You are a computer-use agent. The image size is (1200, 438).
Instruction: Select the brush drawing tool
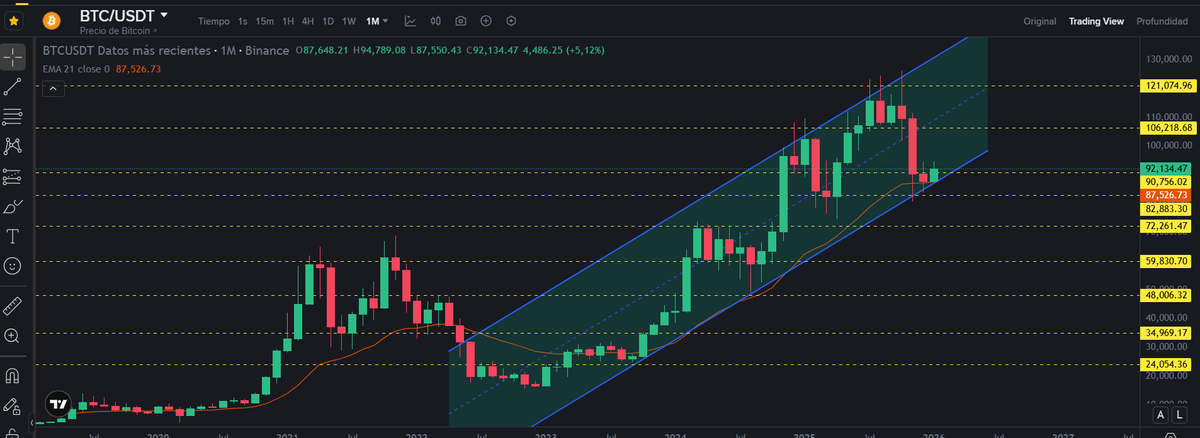[13, 207]
